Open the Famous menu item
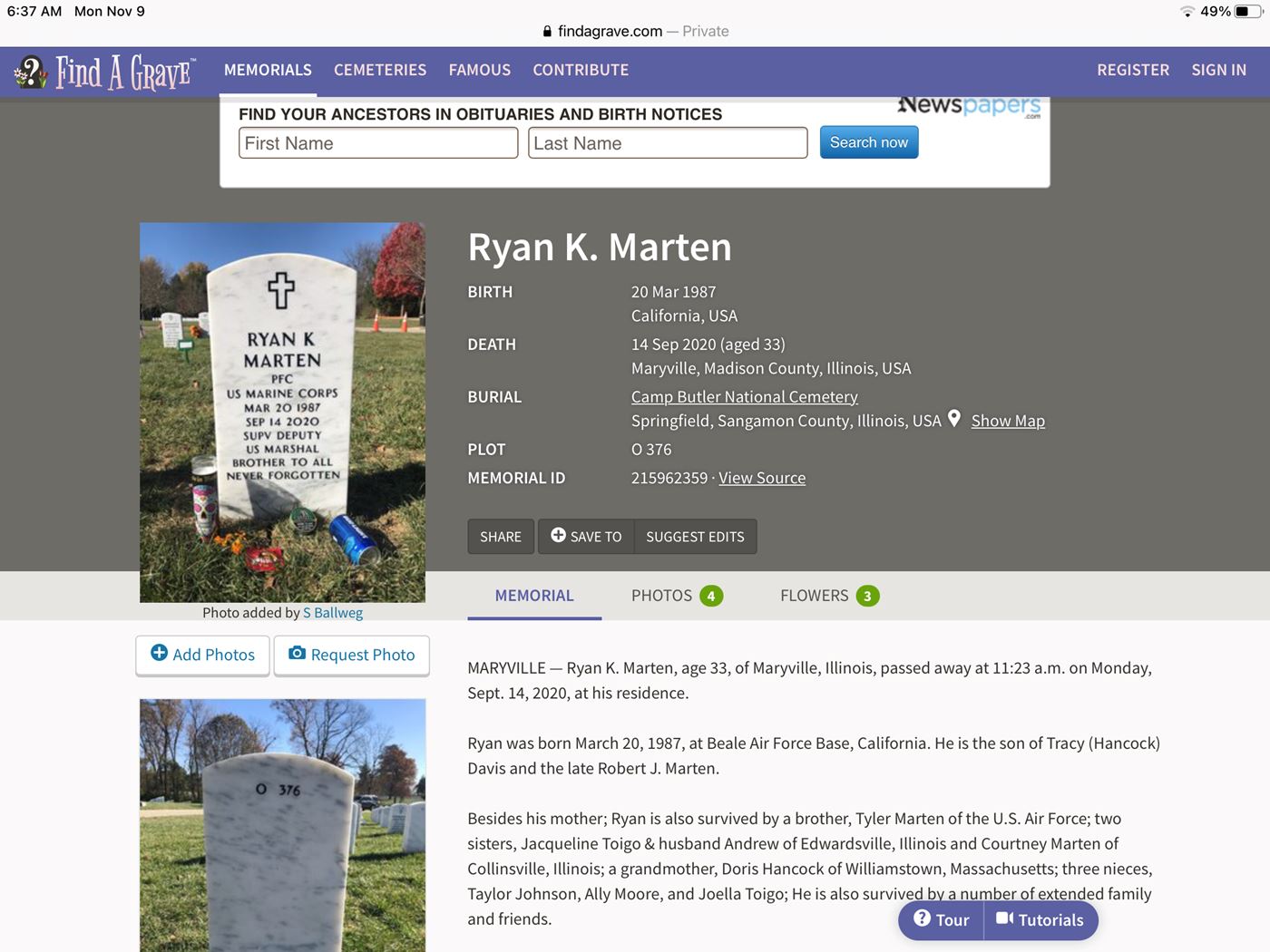 tap(480, 70)
